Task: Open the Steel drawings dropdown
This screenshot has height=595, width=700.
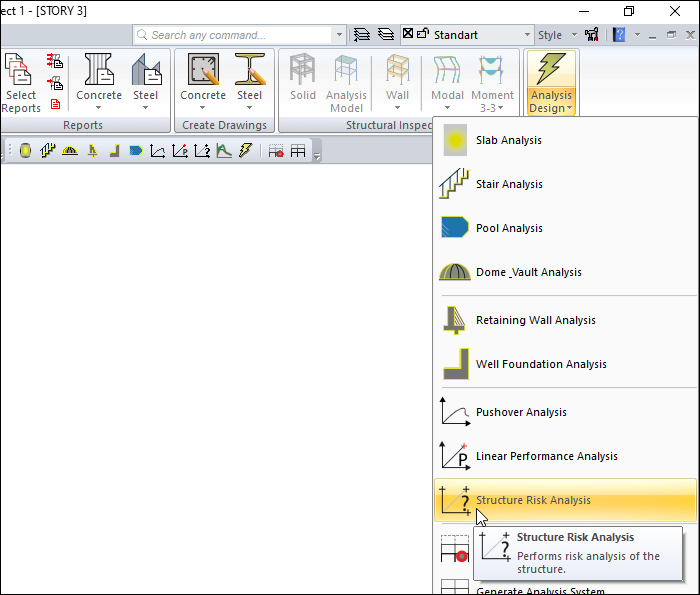Action: click(249, 96)
